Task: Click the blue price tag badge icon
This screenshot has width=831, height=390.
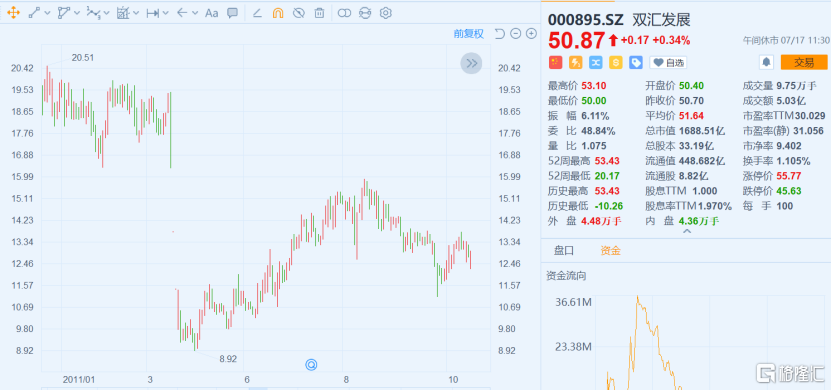Action: 636,63
